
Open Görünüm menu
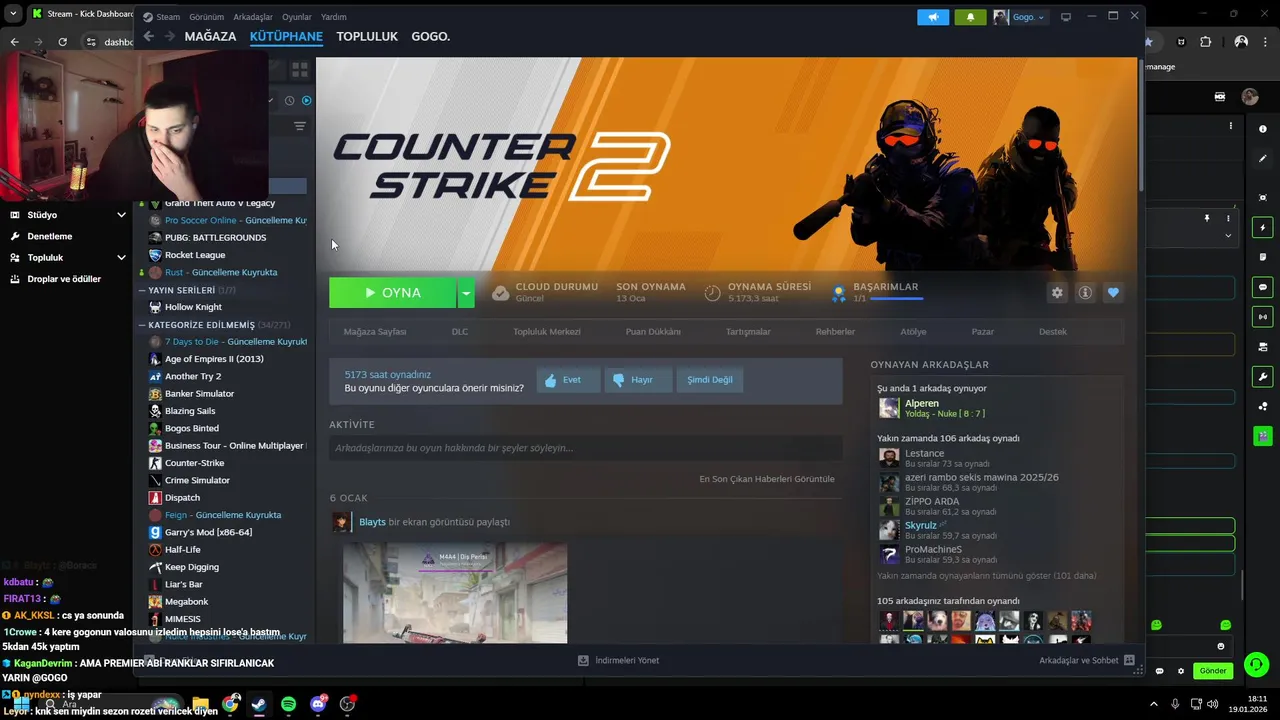(x=206, y=17)
